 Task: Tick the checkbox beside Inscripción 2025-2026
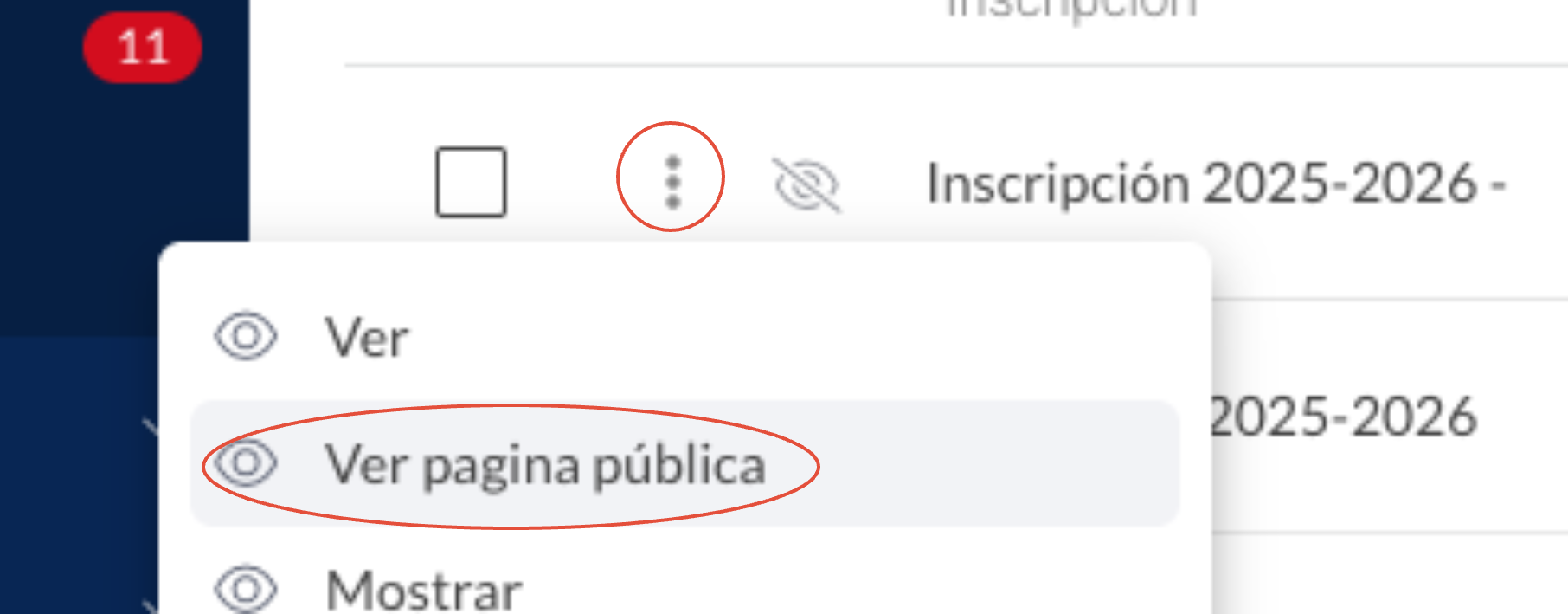[x=471, y=182]
